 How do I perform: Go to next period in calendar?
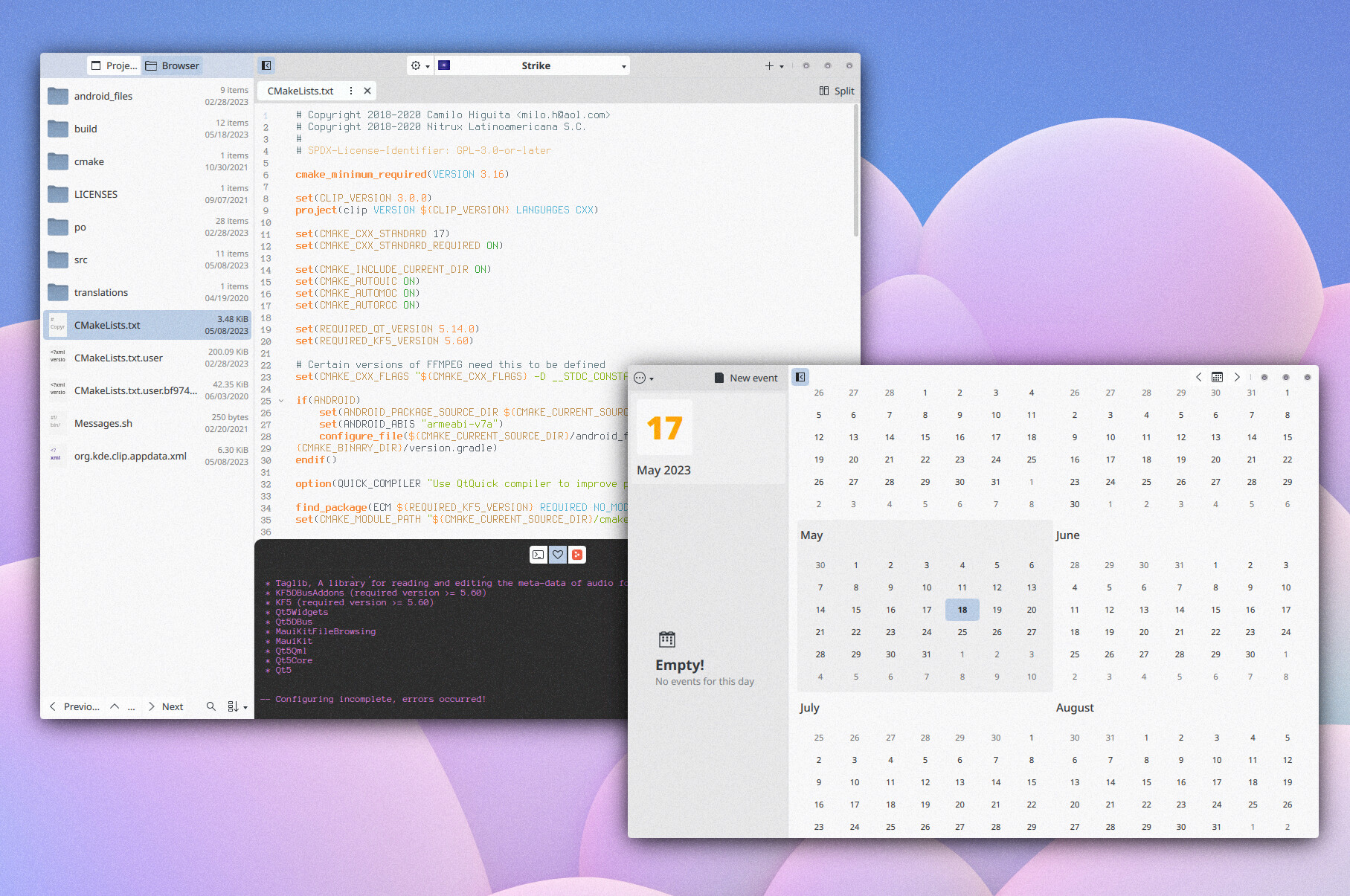pos(1237,377)
